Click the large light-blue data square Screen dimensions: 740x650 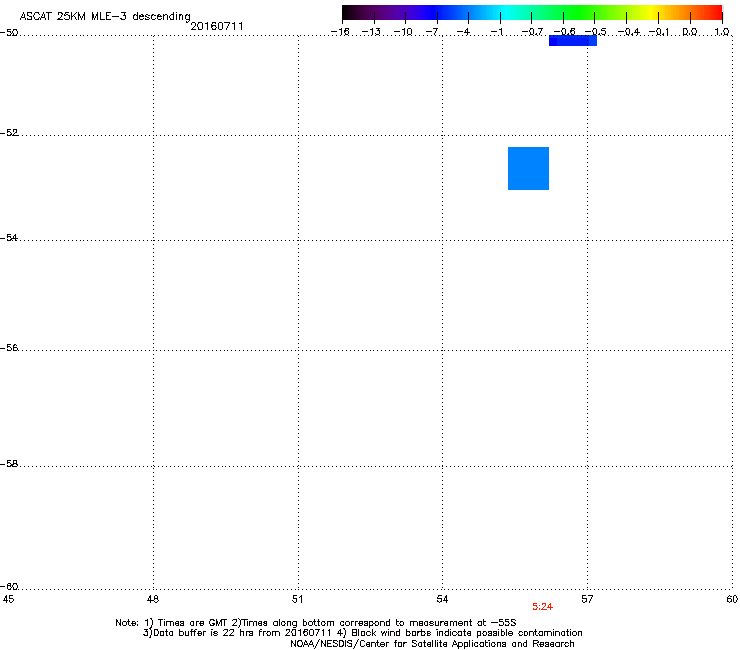528,169
